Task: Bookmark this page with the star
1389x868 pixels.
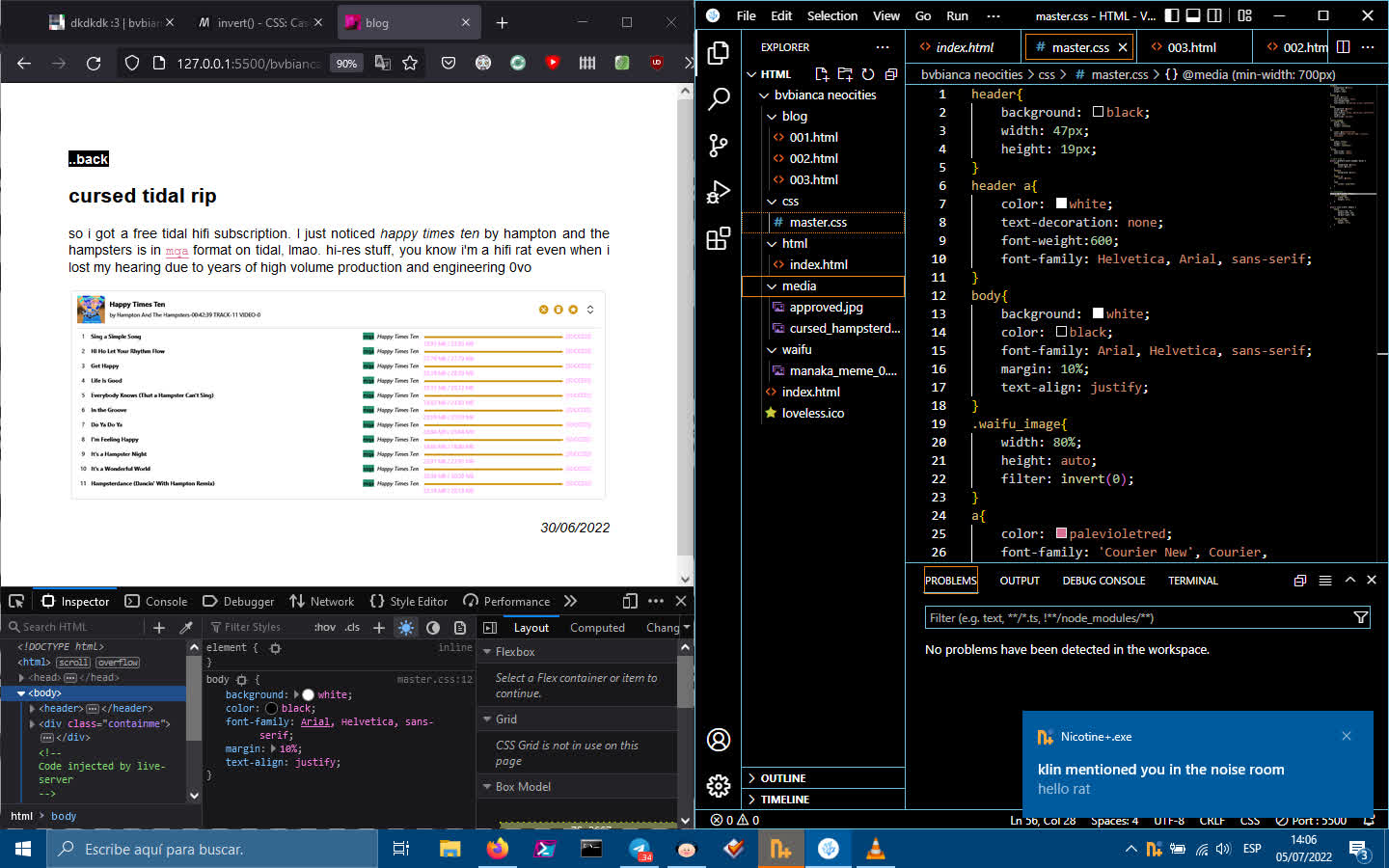Action: [x=410, y=63]
